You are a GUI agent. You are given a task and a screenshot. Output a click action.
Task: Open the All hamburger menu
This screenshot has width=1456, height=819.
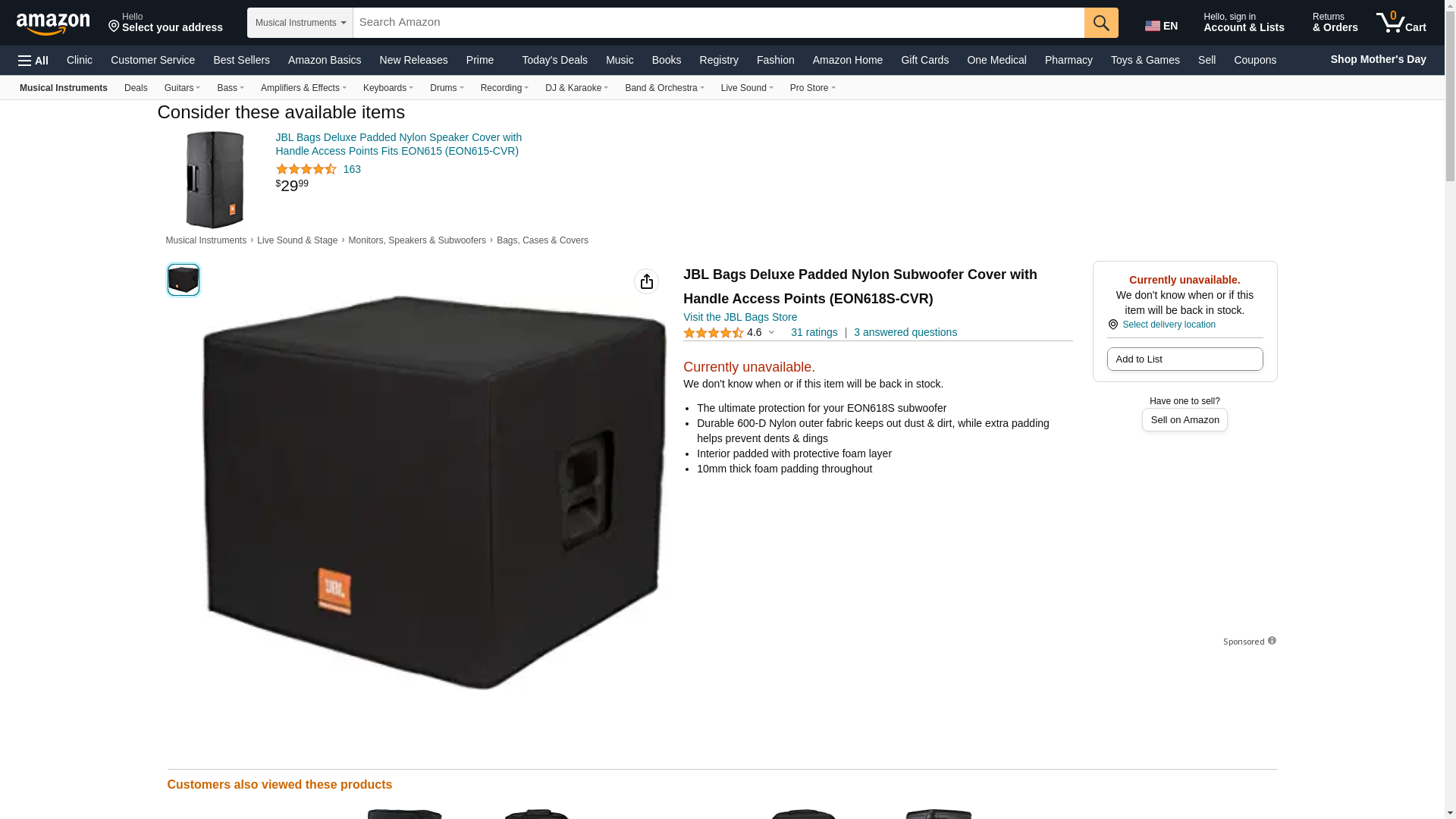[x=33, y=60]
